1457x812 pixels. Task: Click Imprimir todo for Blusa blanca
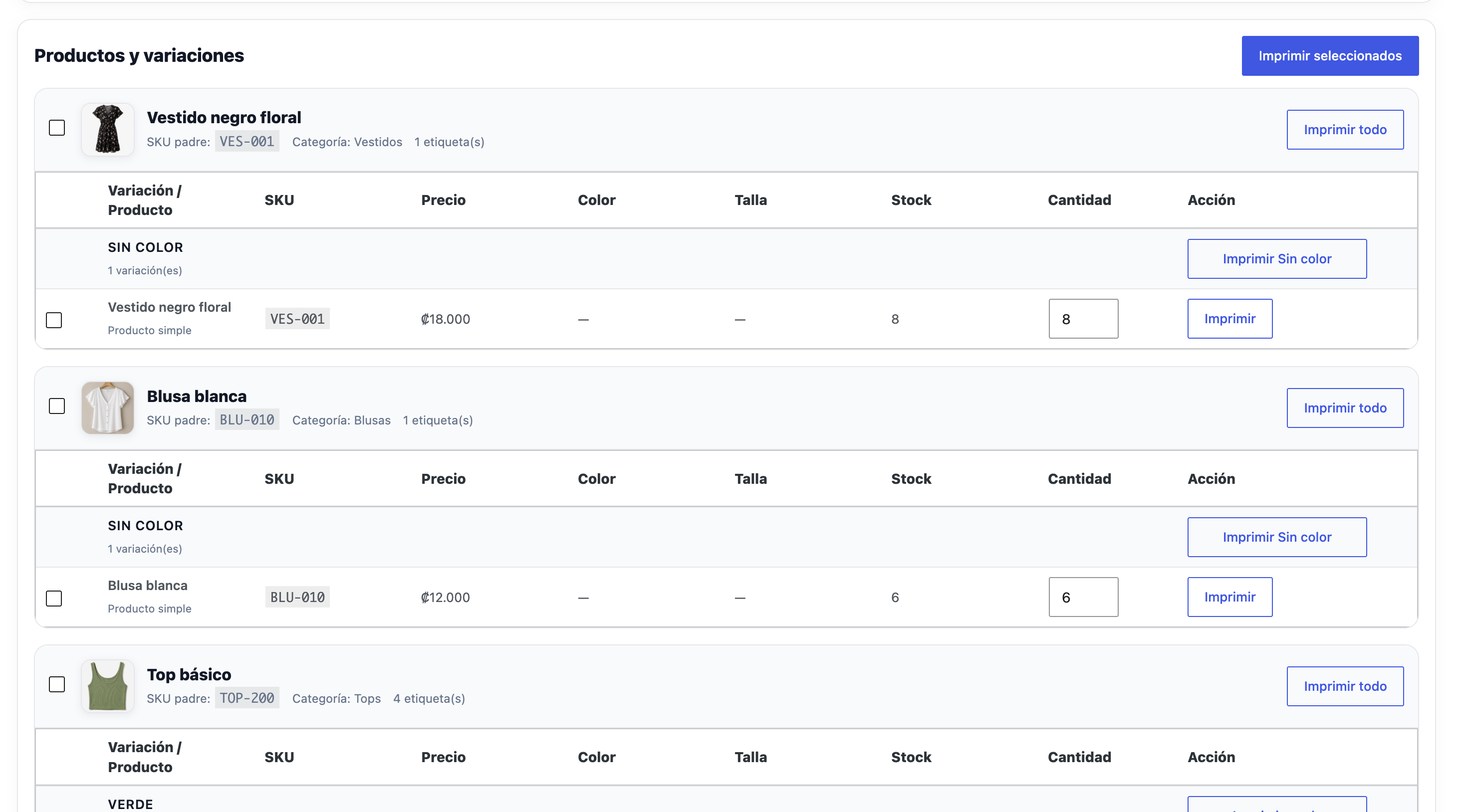tap(1344, 407)
